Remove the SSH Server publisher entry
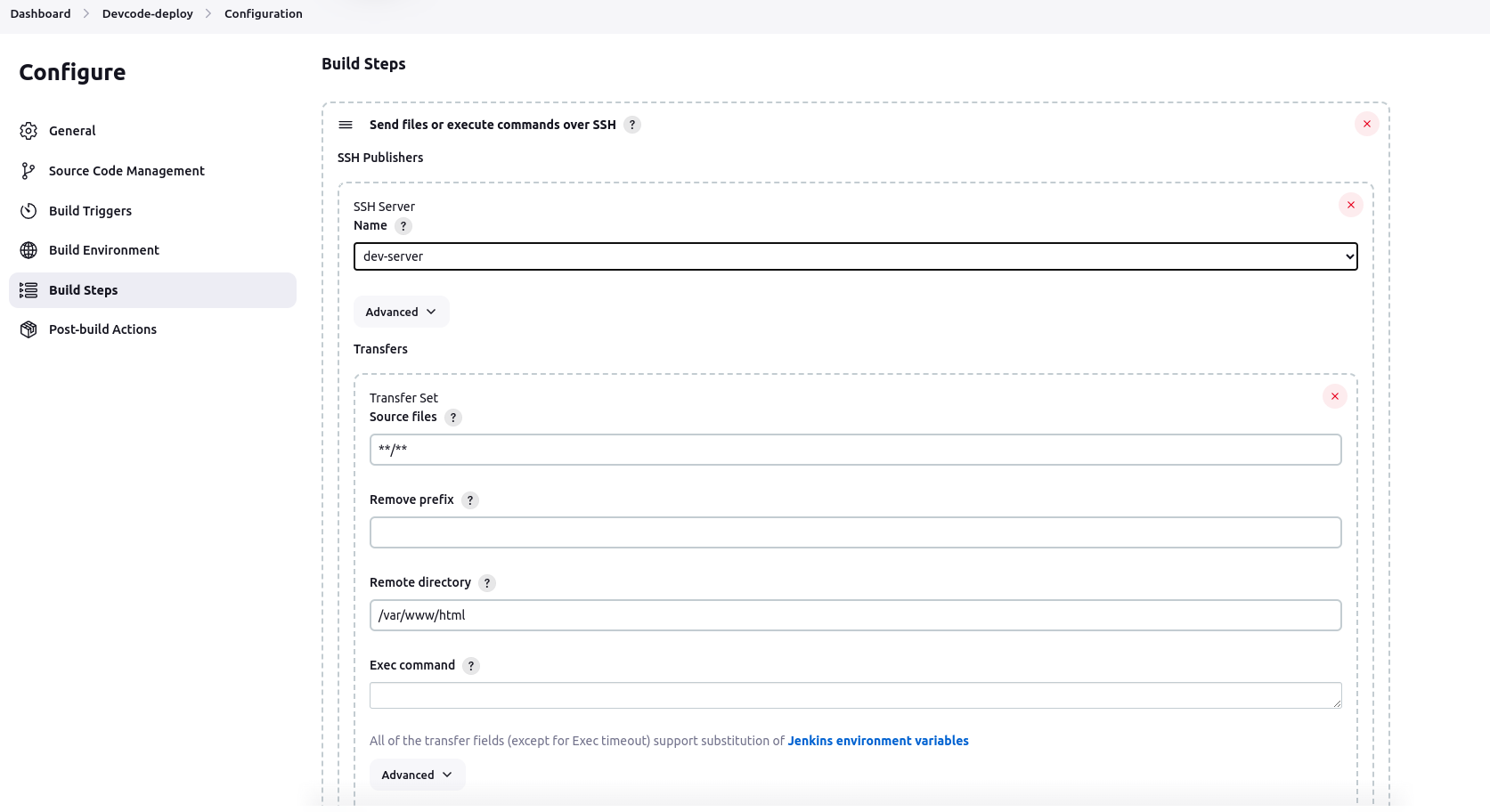This screenshot has height=812, width=1490. pos(1350,205)
